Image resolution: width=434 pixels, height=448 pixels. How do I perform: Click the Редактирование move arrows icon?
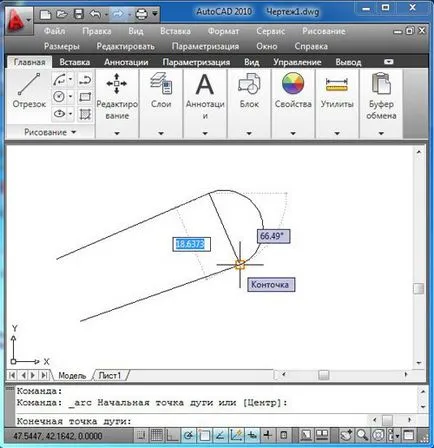point(117,83)
